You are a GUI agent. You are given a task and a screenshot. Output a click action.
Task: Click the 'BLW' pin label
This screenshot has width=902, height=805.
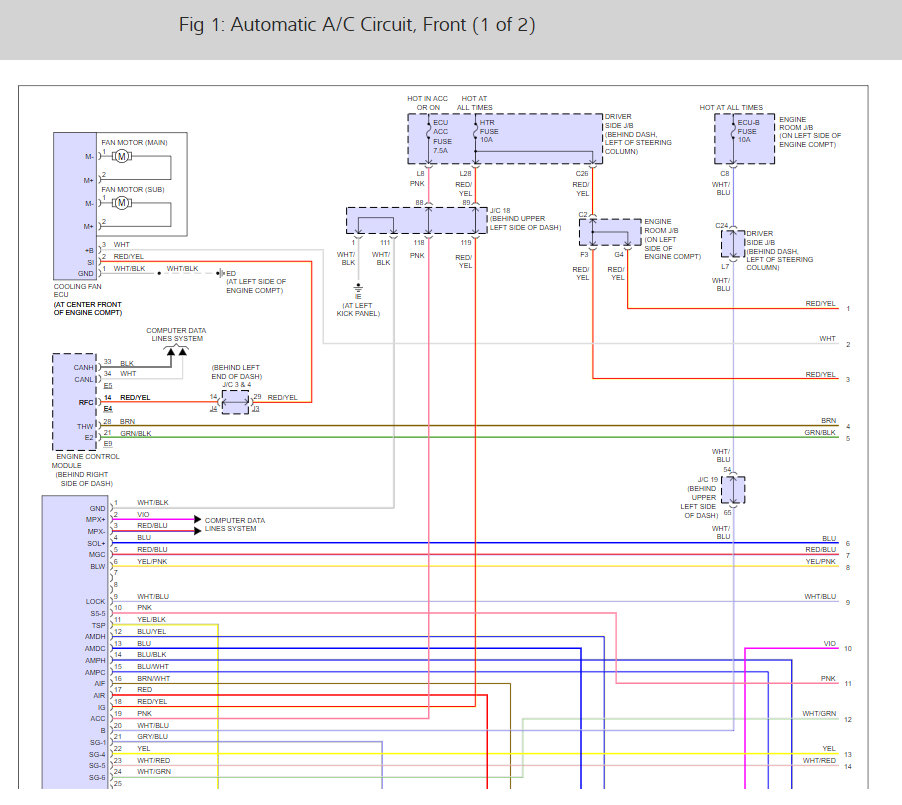[x=98, y=566]
